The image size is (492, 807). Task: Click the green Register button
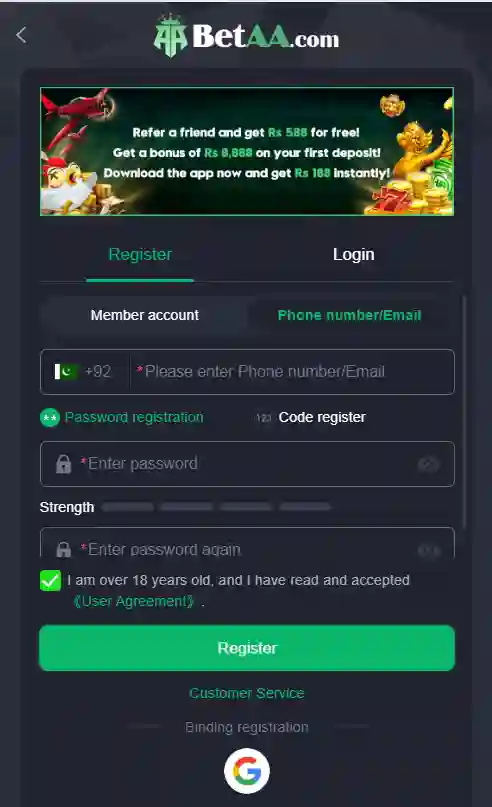(x=247, y=648)
